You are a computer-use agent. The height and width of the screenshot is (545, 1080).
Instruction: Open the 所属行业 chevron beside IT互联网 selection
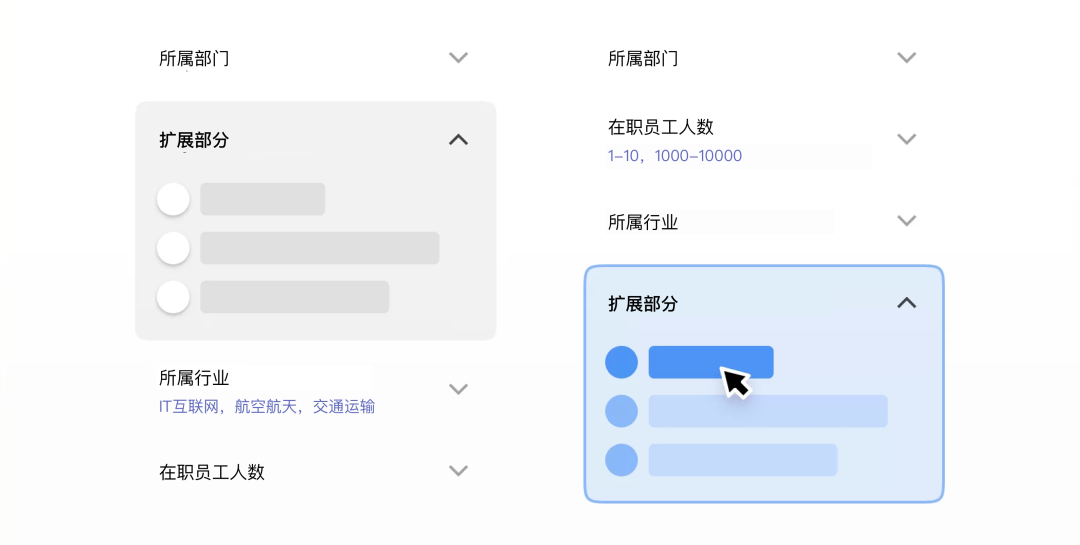click(458, 389)
